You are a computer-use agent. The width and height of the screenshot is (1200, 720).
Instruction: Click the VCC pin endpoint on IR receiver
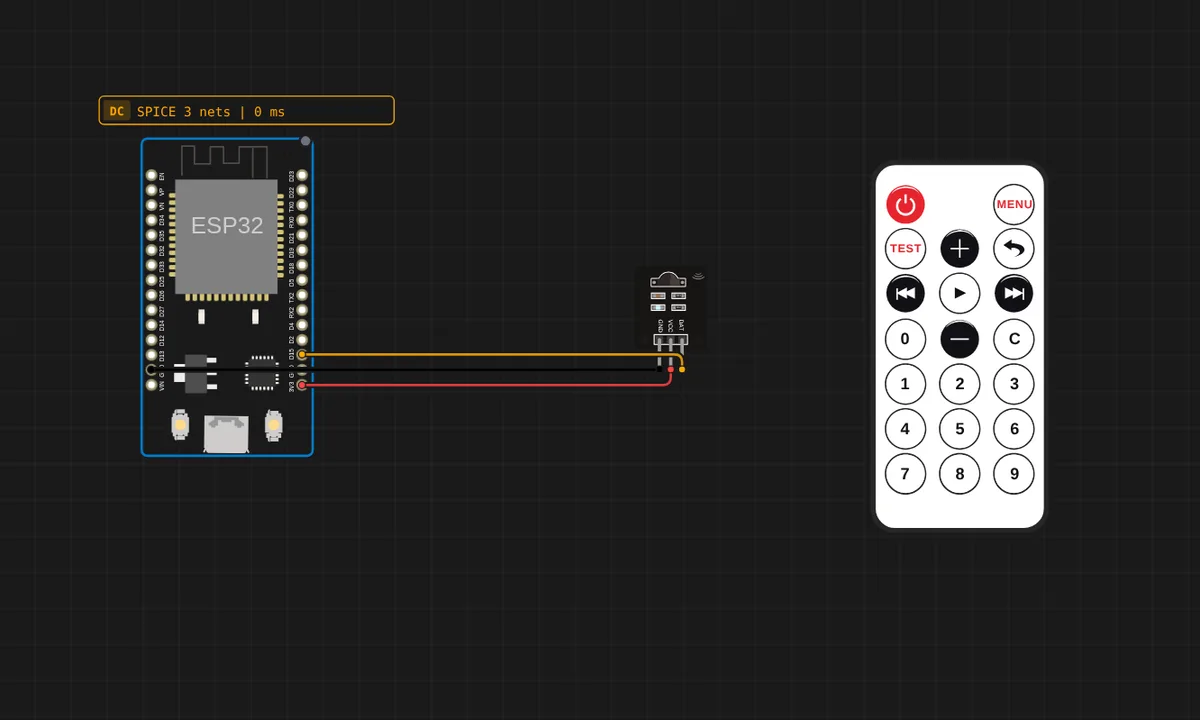pyautogui.click(x=671, y=369)
